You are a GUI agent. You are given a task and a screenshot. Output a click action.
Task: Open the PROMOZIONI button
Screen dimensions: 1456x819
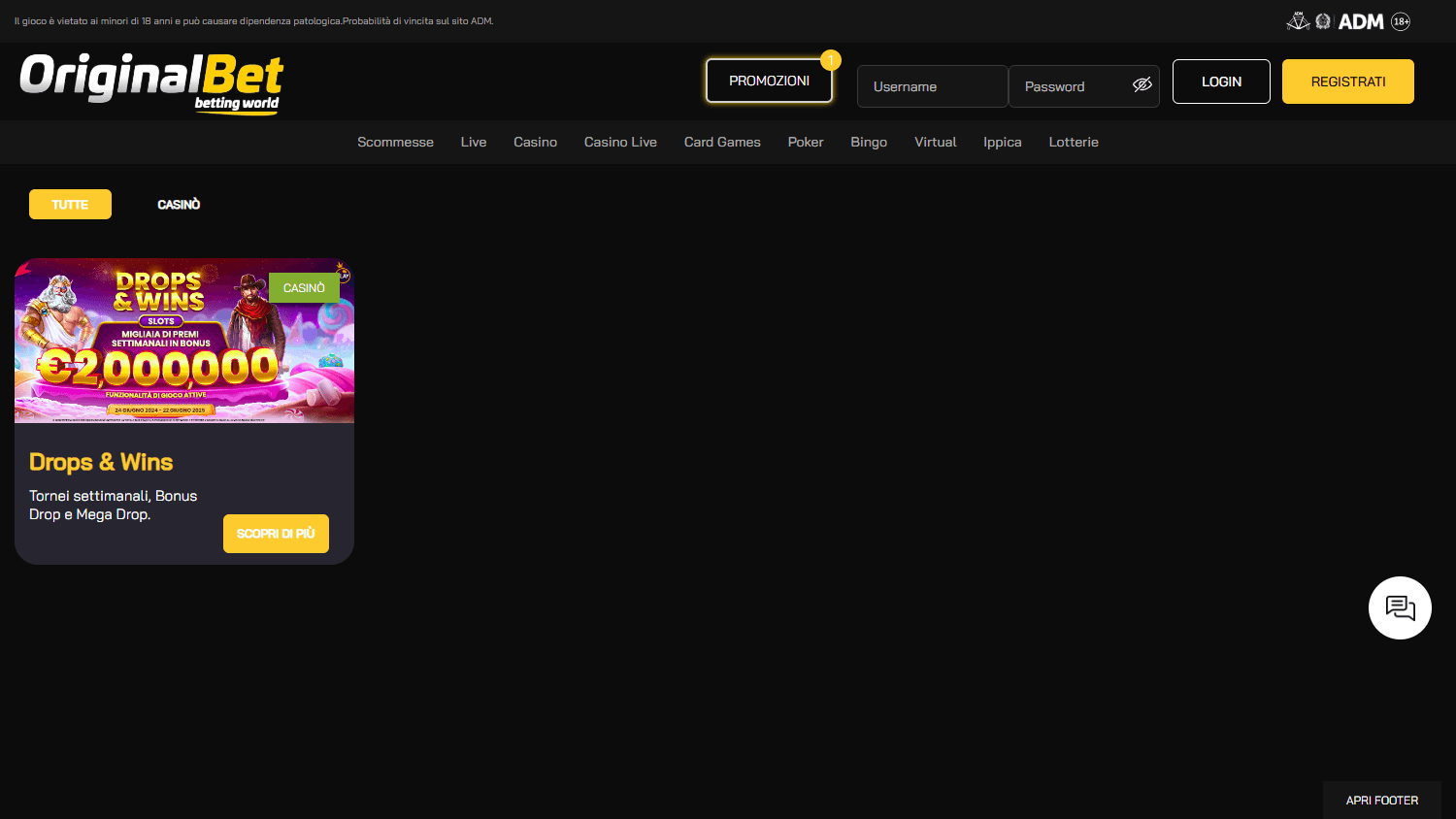pos(769,81)
